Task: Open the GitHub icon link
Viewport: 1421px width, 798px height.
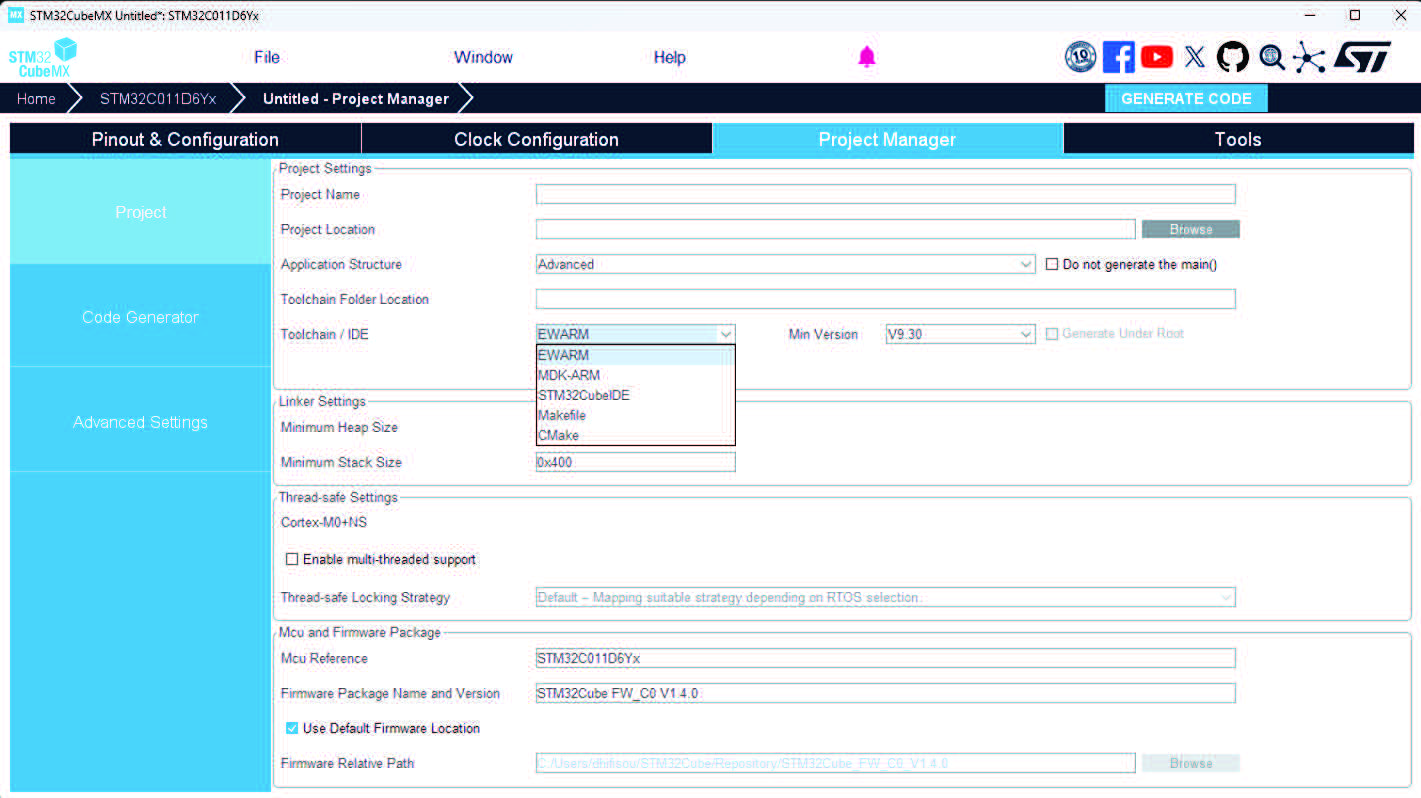Action: 1233,57
